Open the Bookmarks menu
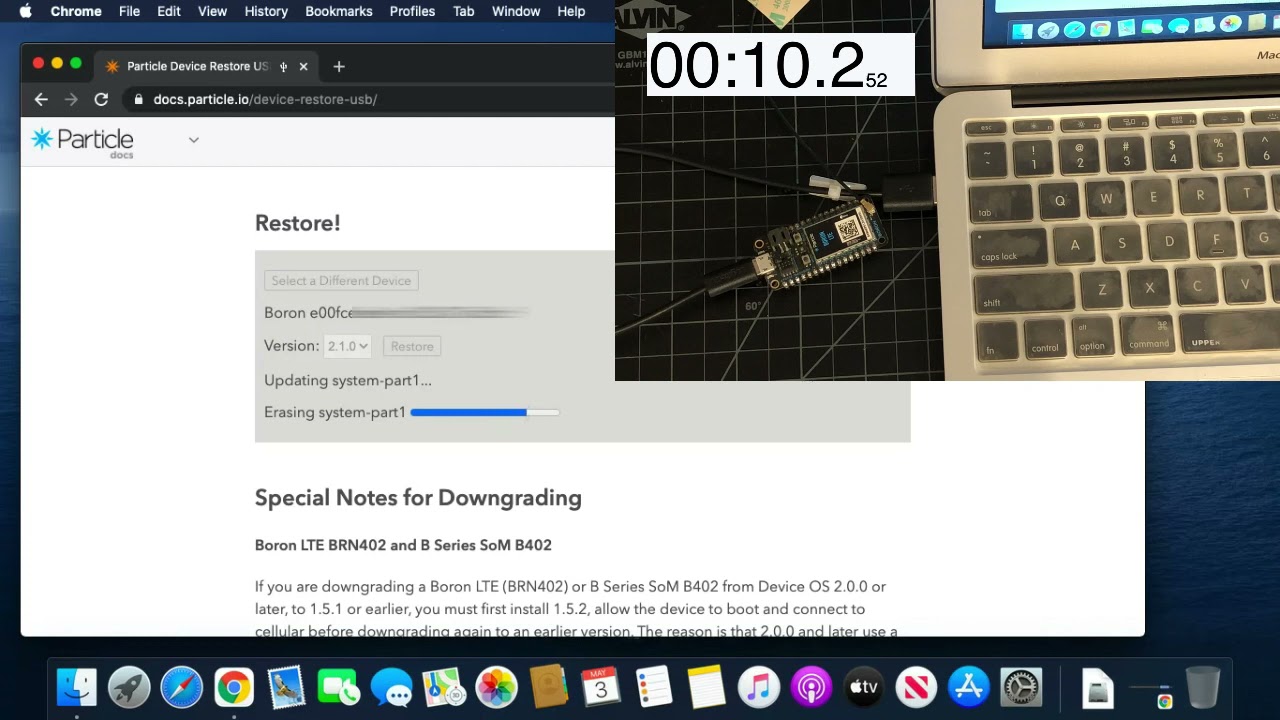Screen dimensions: 1280x720 [x=339, y=11]
